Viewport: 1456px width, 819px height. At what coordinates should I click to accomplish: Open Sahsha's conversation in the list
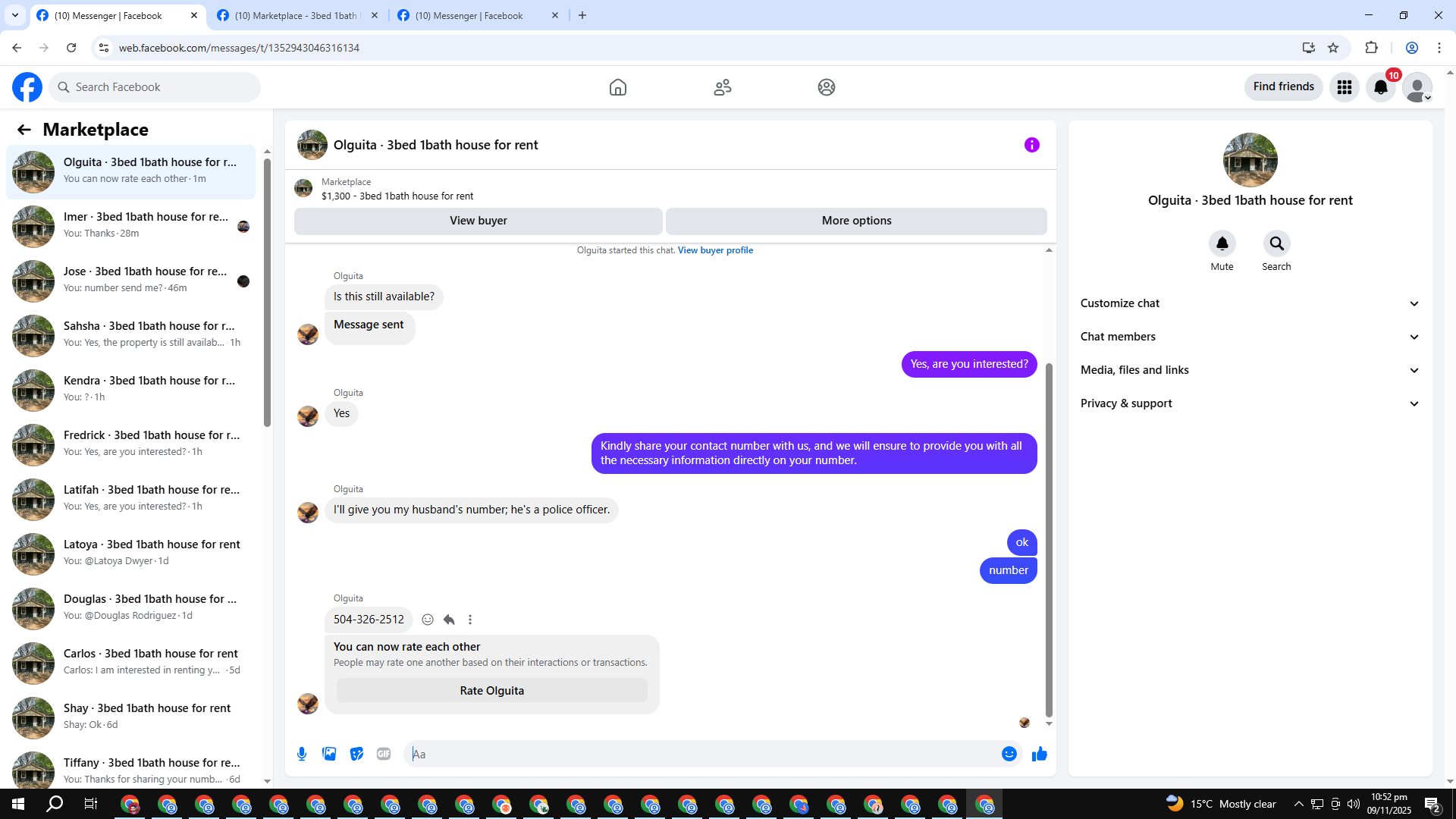tap(131, 336)
